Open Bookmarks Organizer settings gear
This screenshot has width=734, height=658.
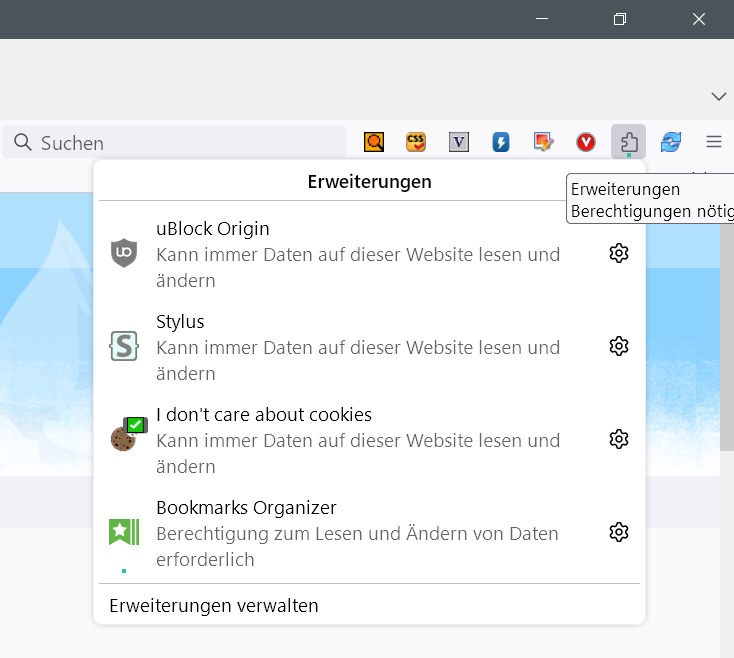619,532
